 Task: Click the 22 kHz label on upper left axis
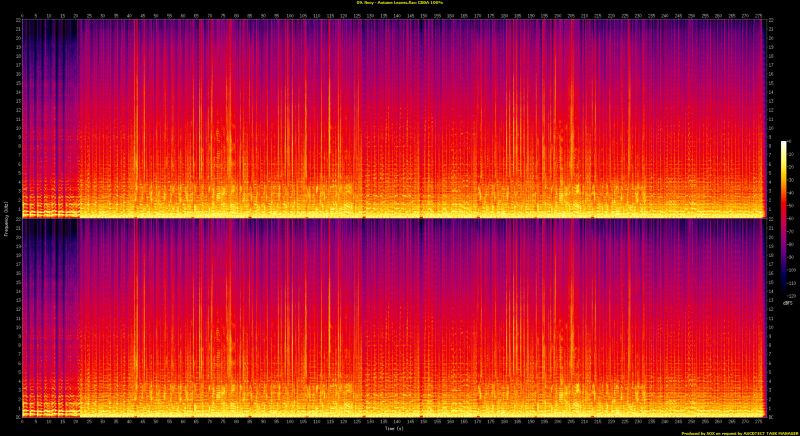16,22
